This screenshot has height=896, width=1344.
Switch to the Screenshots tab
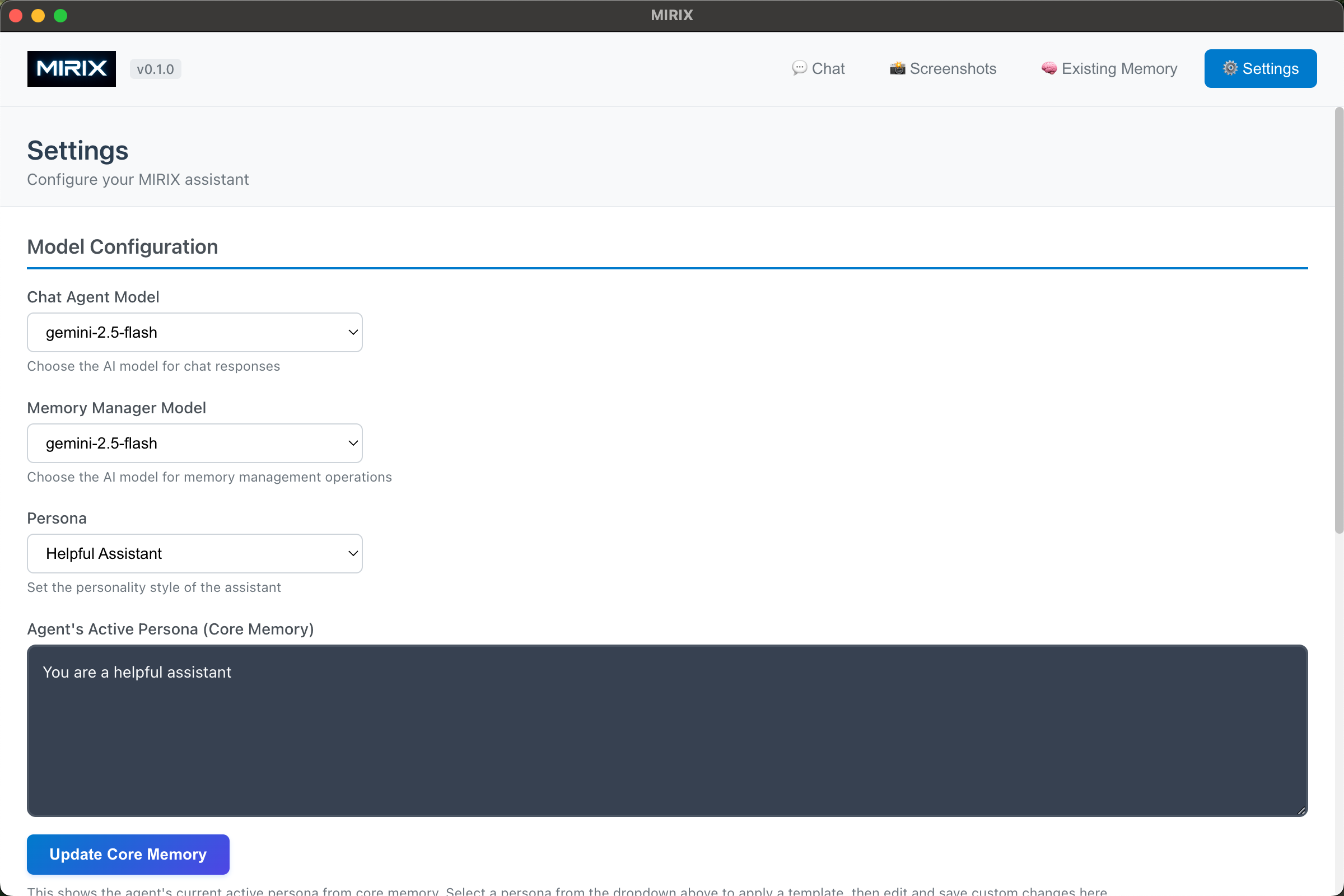click(x=942, y=68)
